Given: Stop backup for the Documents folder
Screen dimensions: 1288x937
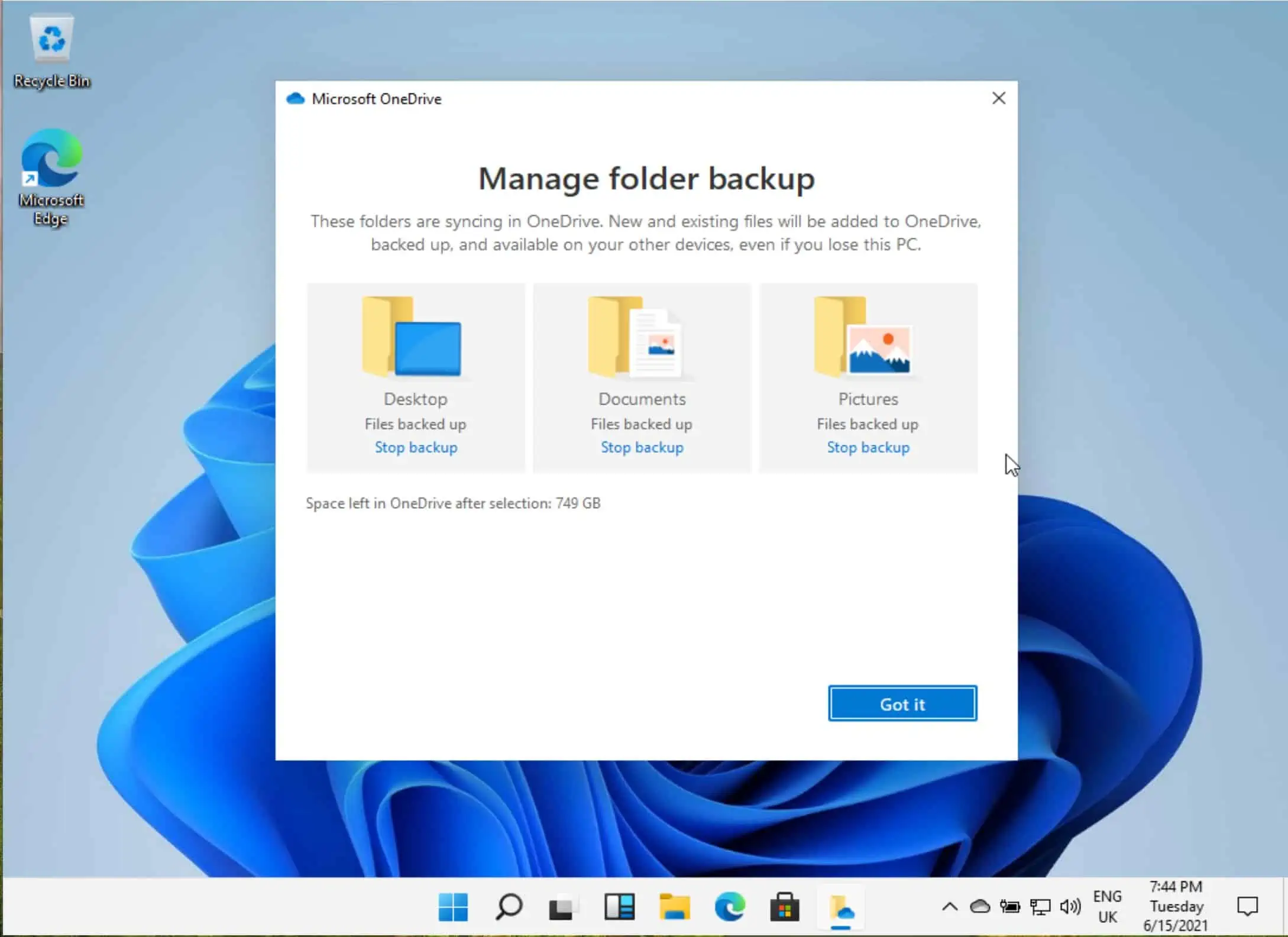Looking at the screenshot, I should [x=641, y=447].
